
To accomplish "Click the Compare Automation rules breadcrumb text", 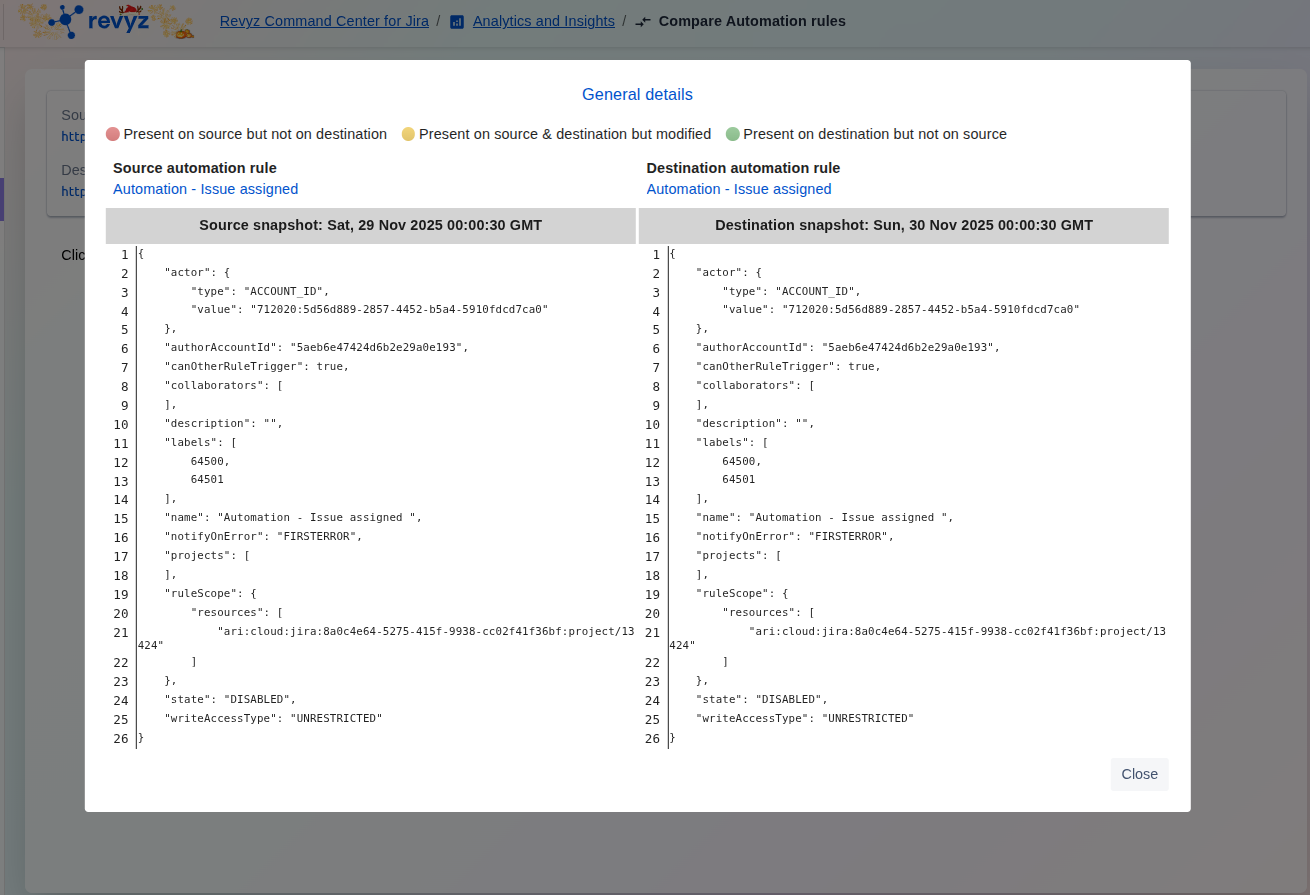I will point(752,21).
